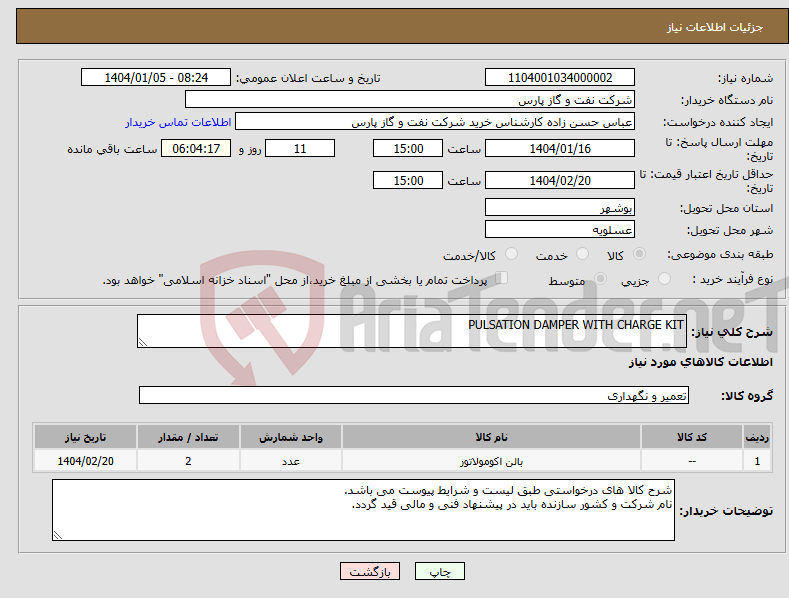Click the need date cell 1404/02/20 in table
Image resolution: width=789 pixels, height=598 pixels.
click(x=85, y=461)
